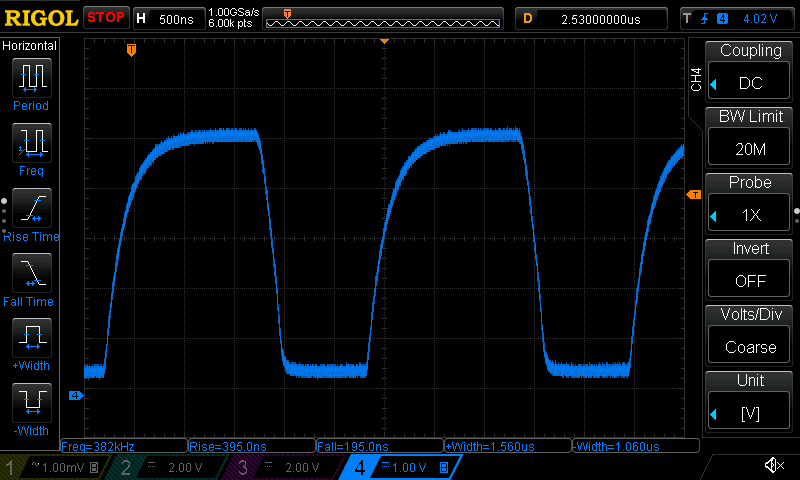Click the channel 1 bandwidth limit B icon

coord(94,467)
